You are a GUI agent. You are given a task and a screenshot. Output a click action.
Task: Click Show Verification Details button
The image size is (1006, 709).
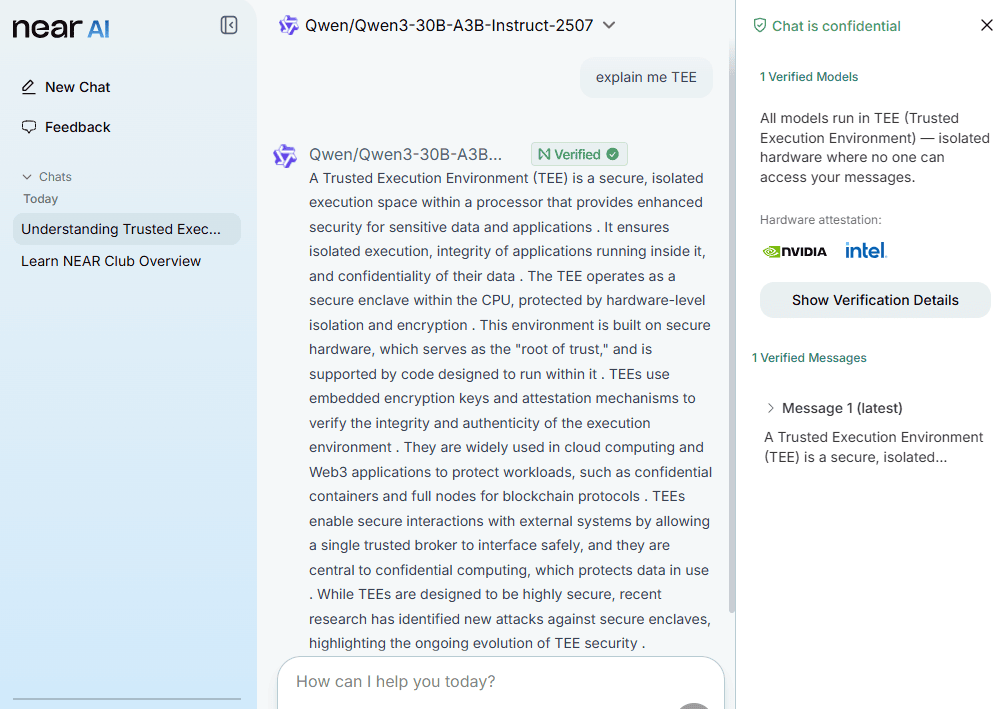875,300
